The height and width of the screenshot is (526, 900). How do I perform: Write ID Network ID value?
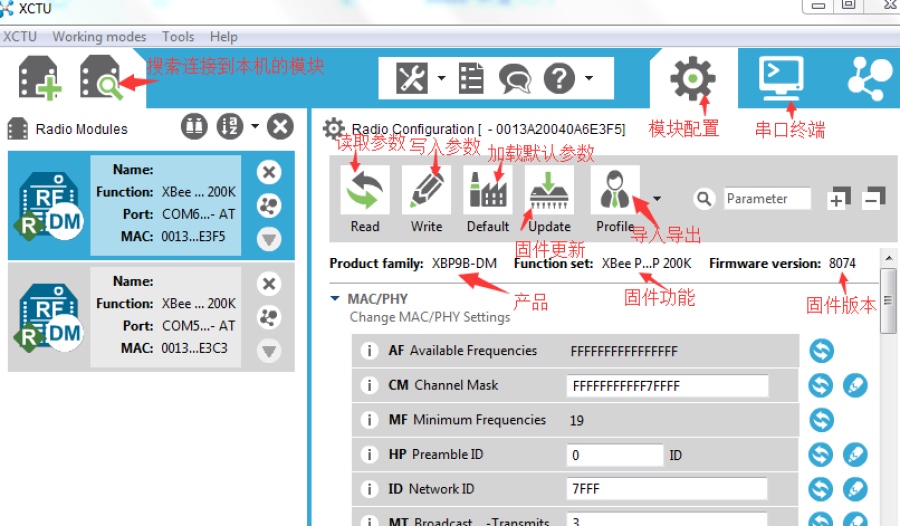pyautogui.click(x=855, y=489)
